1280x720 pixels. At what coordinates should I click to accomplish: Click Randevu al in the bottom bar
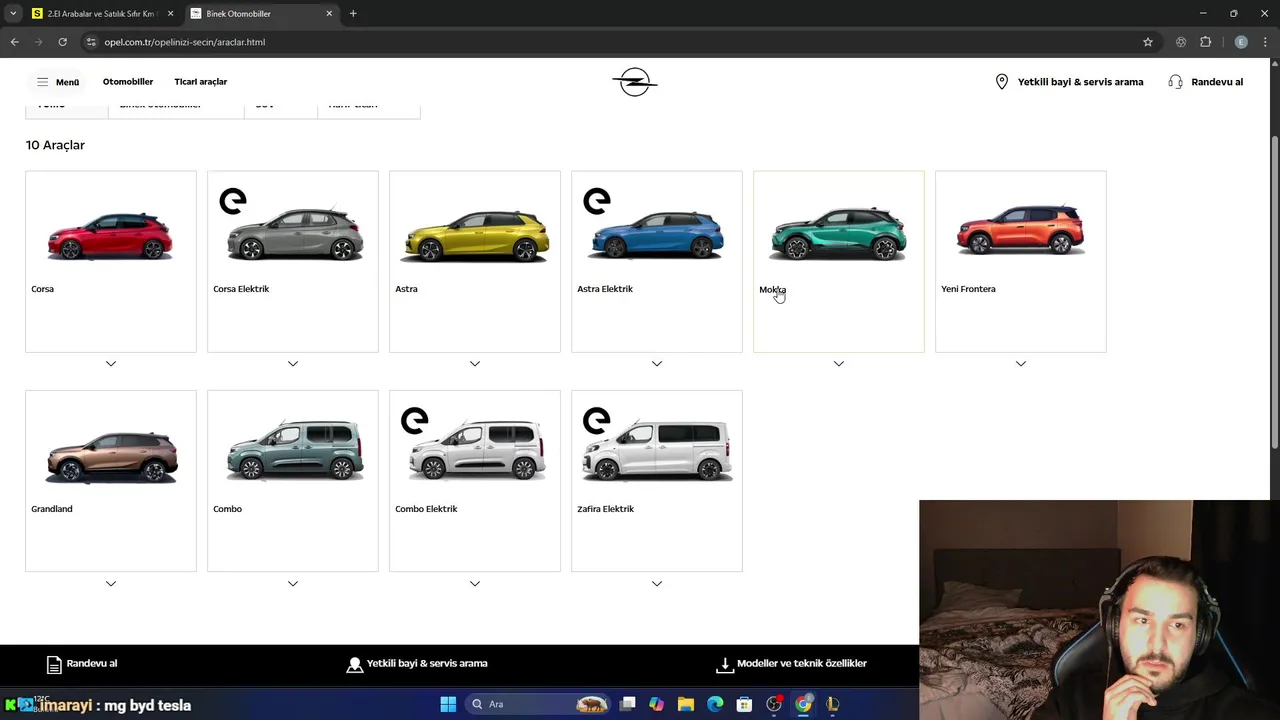pos(91,664)
